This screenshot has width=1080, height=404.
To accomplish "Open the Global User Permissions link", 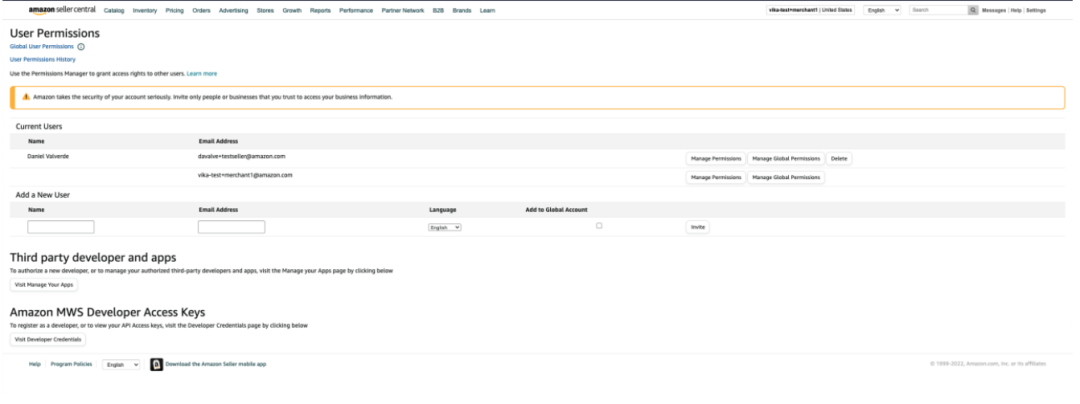I will tap(41, 47).
